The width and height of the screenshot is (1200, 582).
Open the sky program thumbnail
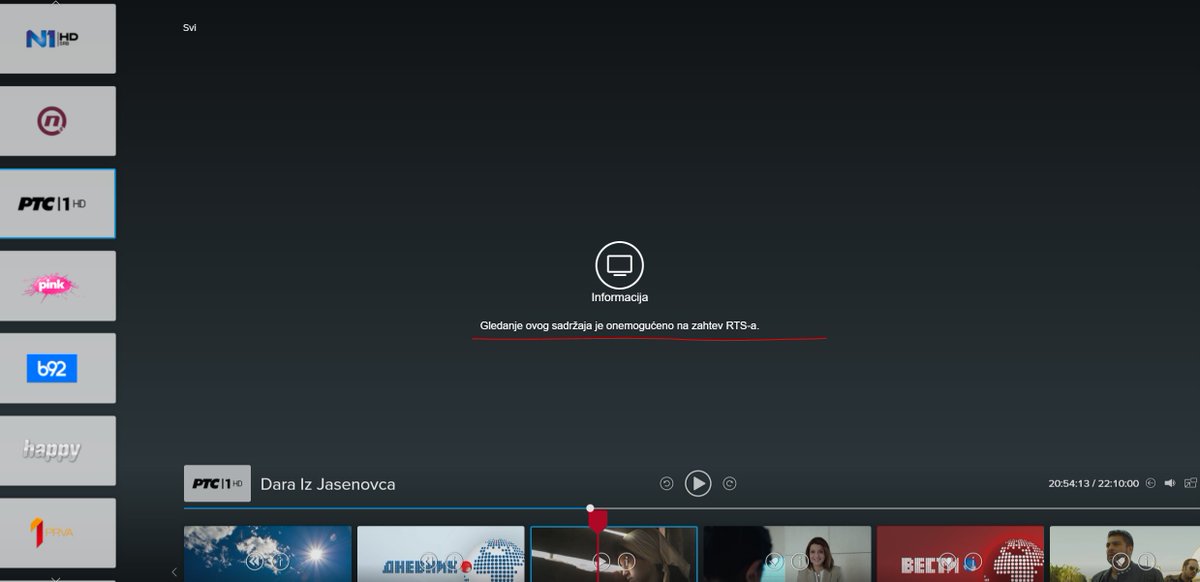tap(268, 554)
